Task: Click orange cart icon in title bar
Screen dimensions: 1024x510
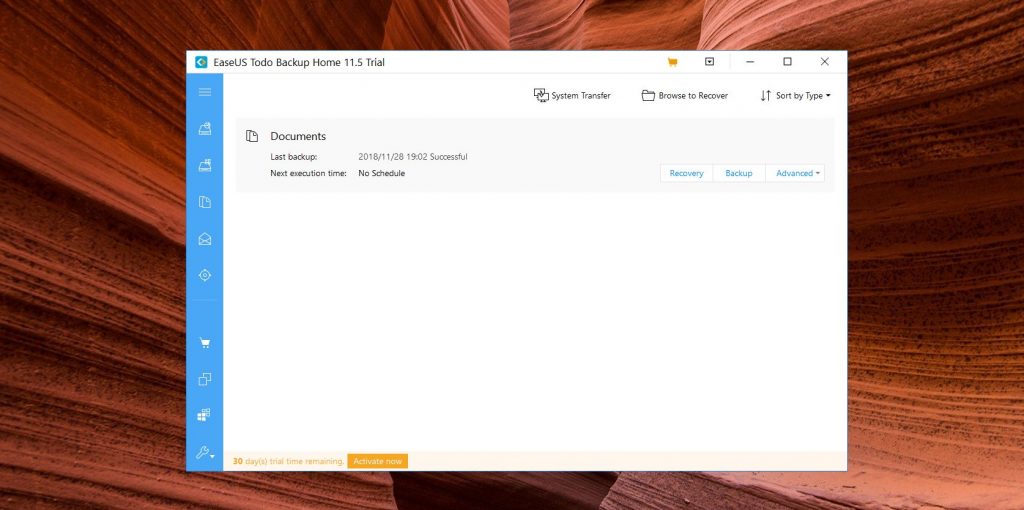Action: [672, 62]
